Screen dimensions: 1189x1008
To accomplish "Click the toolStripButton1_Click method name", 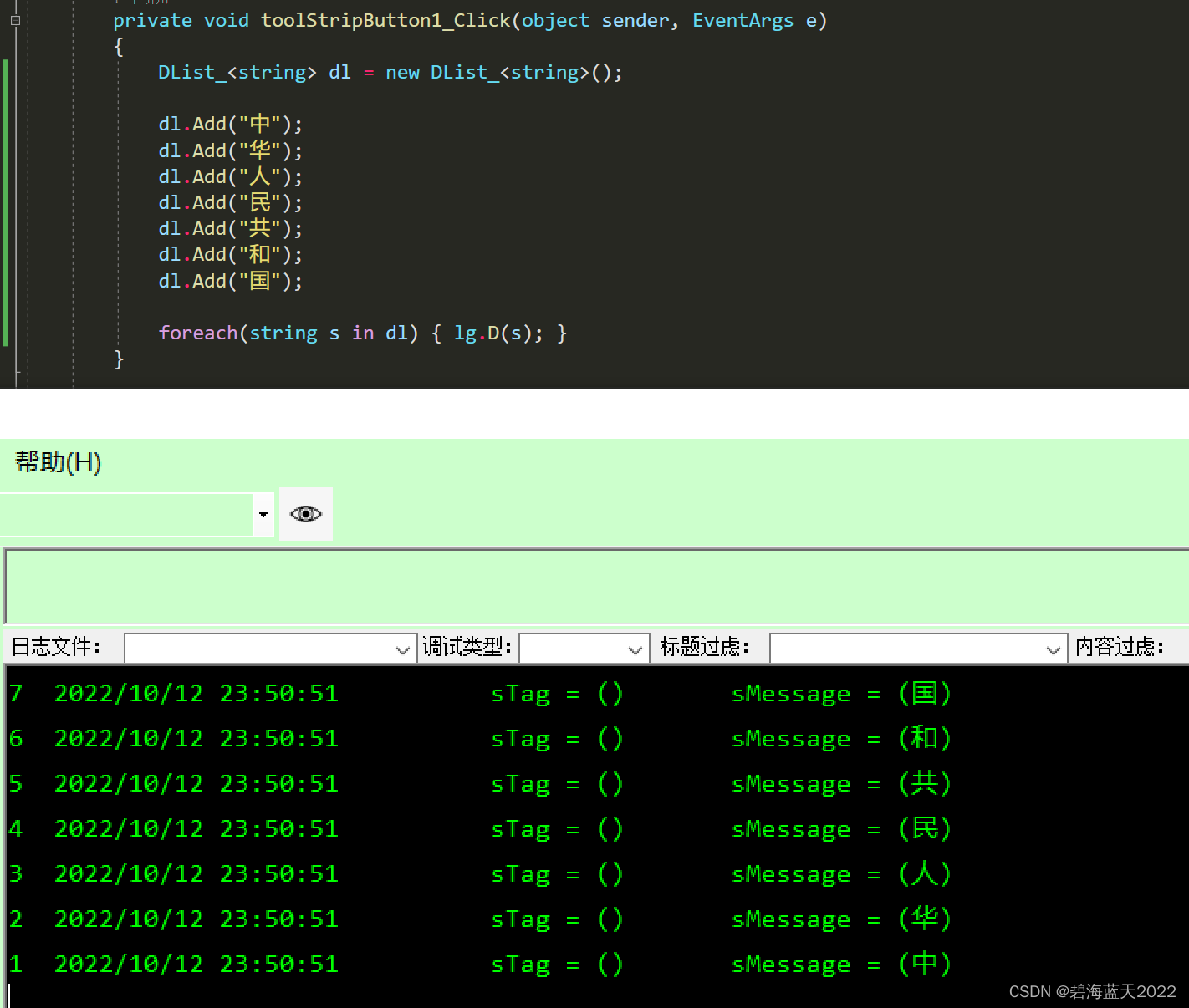I will (x=385, y=21).
